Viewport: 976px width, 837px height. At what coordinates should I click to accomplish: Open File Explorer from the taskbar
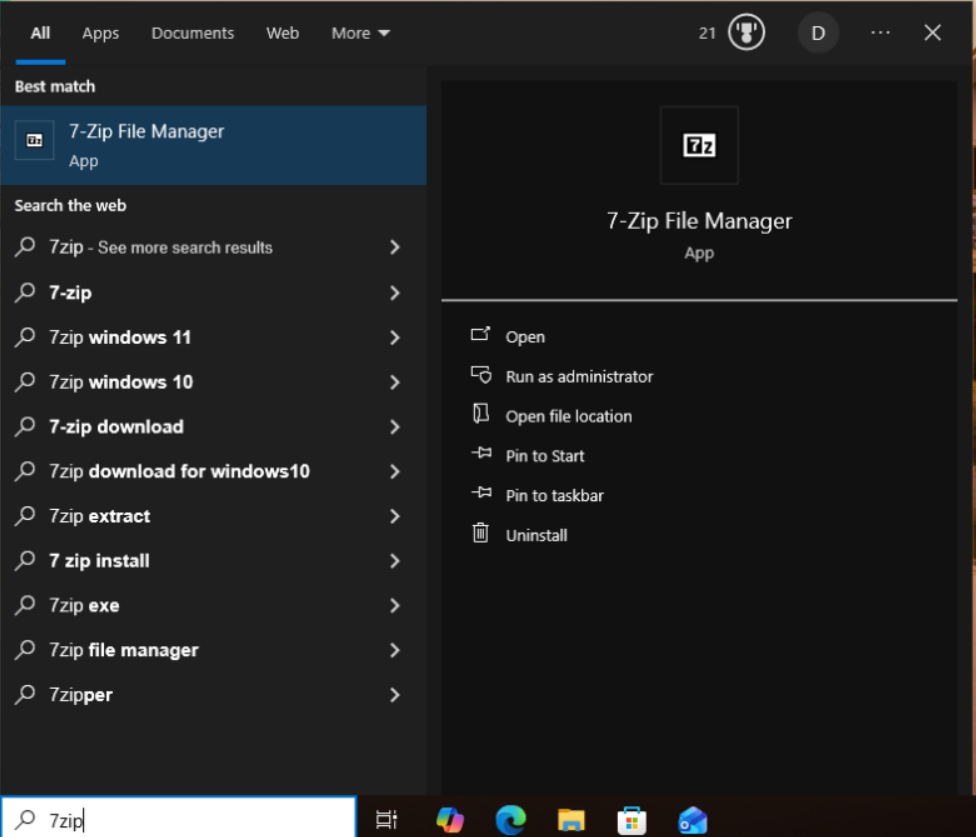tap(571, 820)
